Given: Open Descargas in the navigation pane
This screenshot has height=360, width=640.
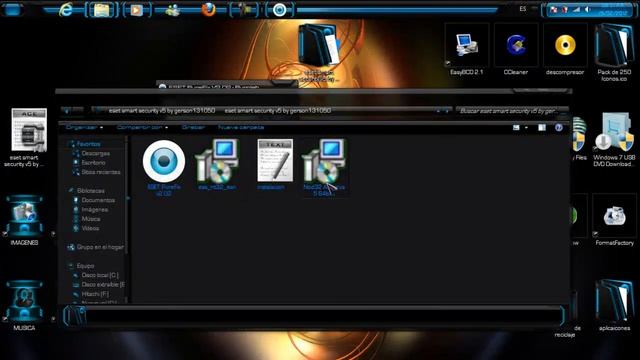Looking at the screenshot, I should pos(95,153).
